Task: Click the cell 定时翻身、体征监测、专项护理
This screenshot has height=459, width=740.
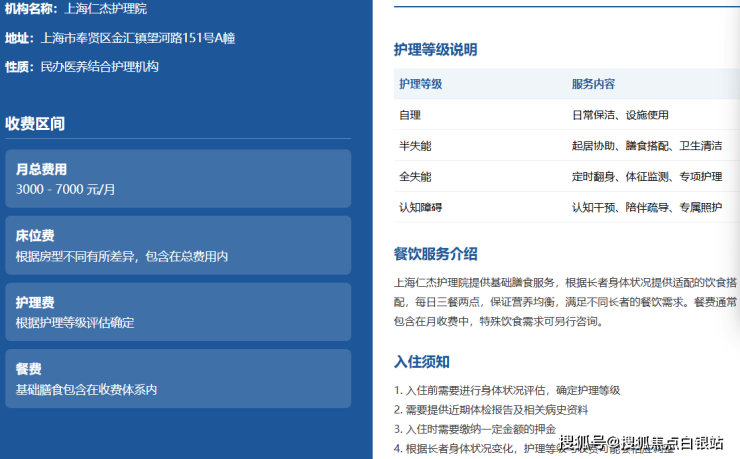Action: [647, 177]
